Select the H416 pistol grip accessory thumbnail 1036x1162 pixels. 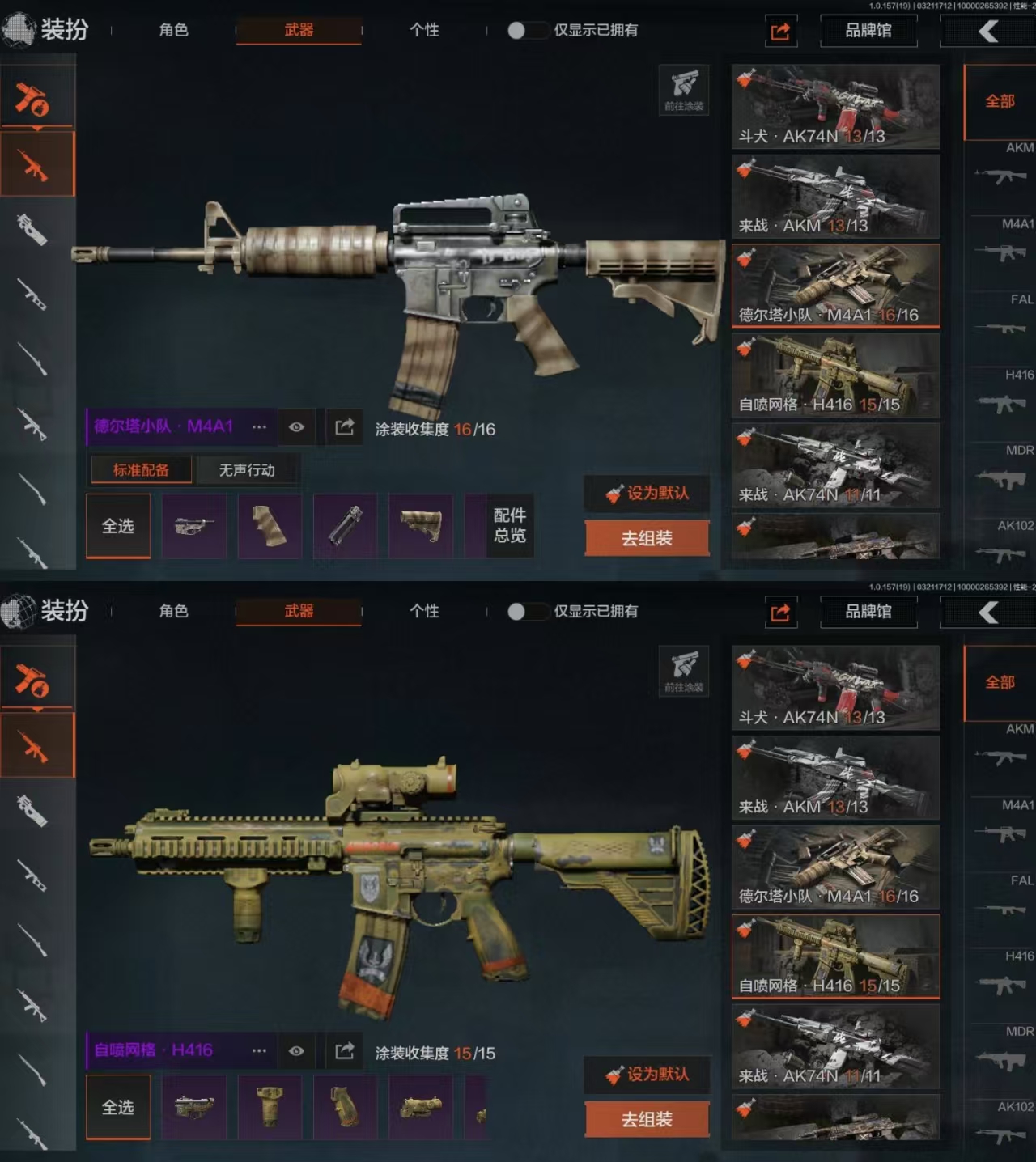point(345,1107)
